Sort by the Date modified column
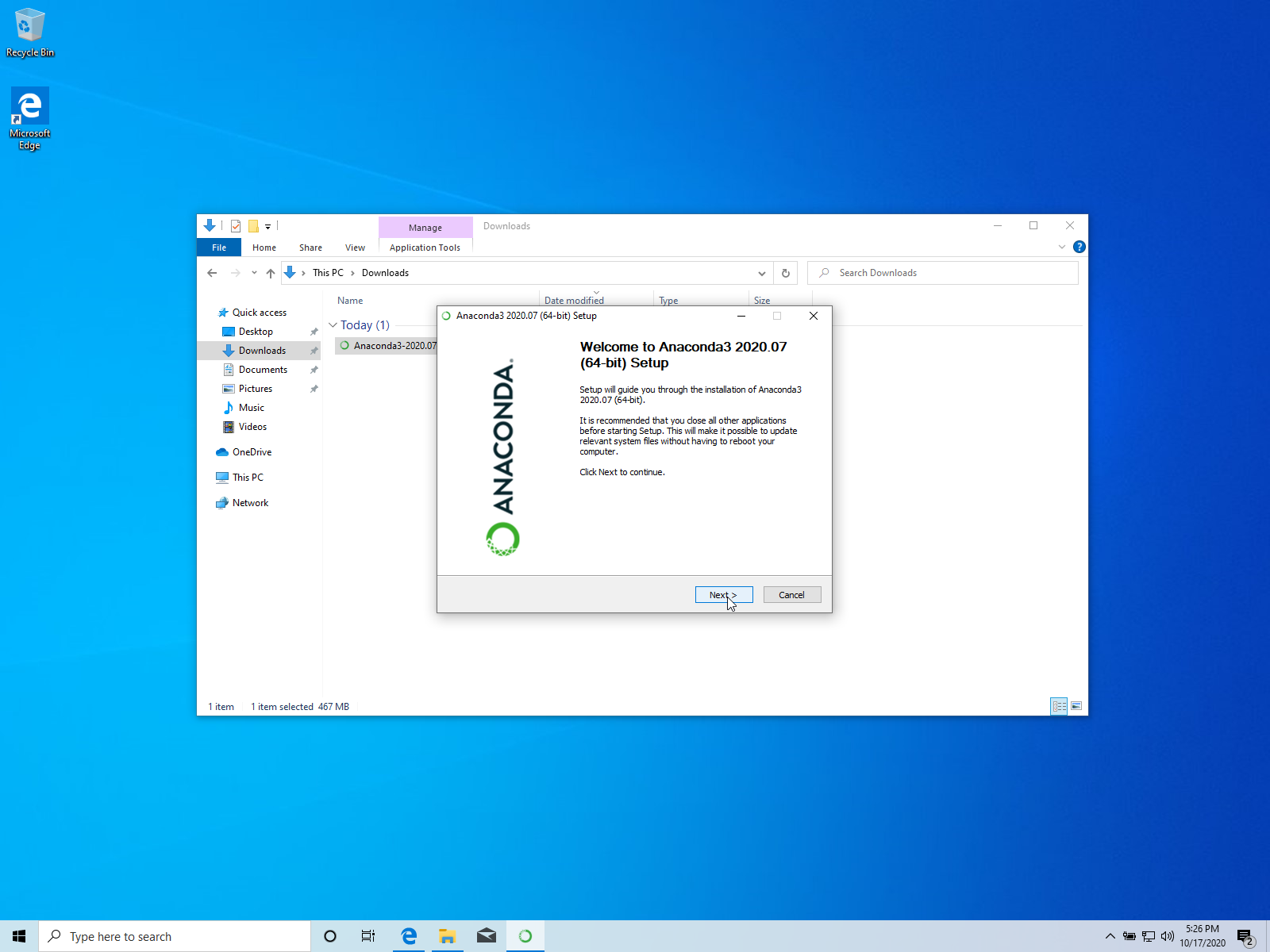 point(574,301)
